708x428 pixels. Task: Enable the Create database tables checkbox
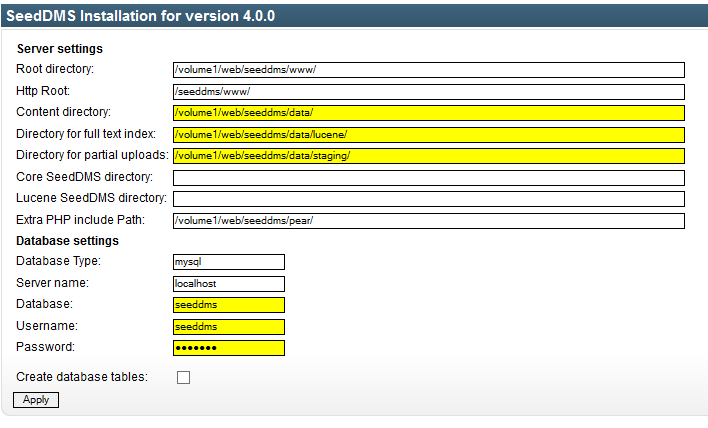(x=183, y=377)
